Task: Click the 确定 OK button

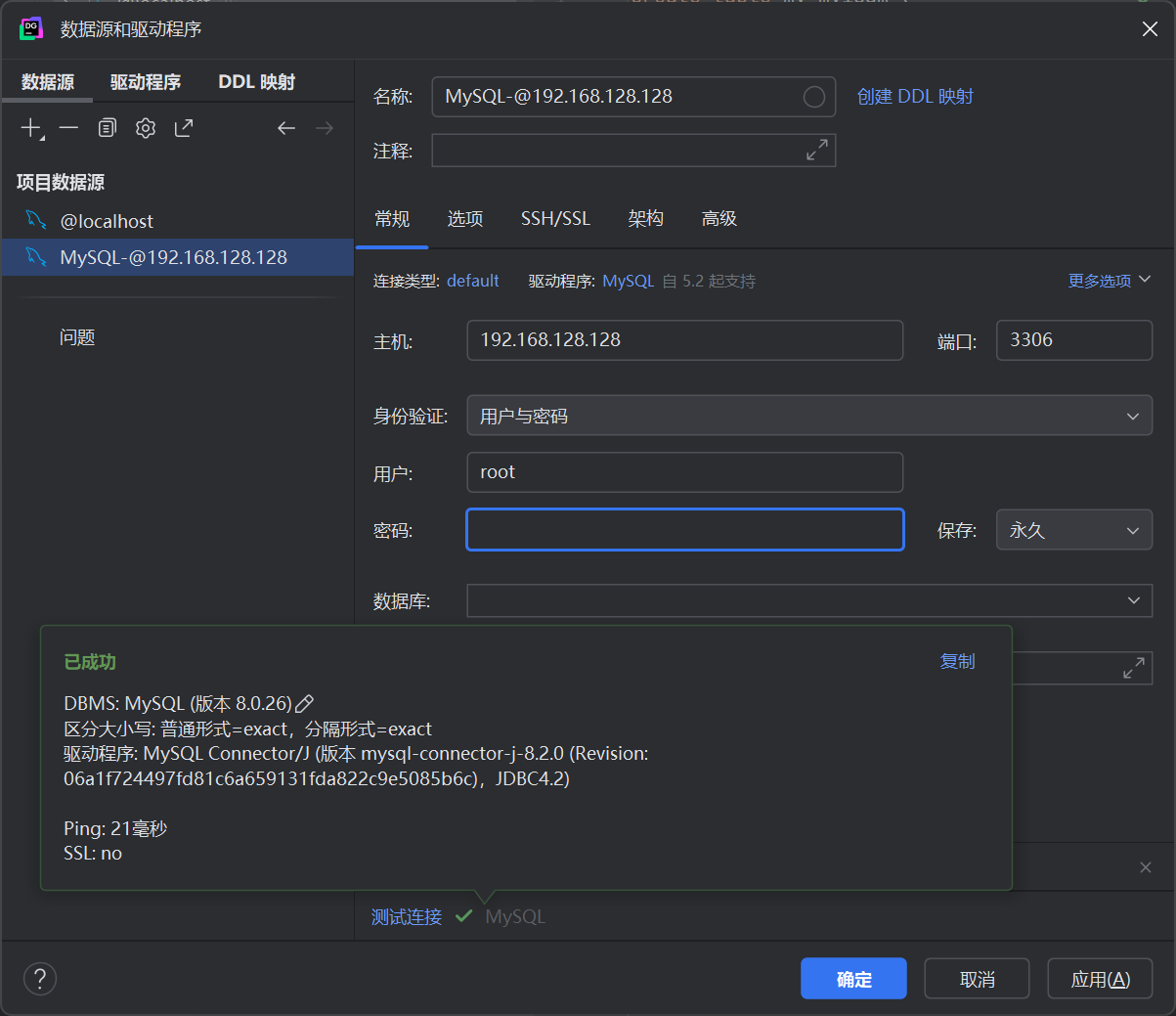Action: [853, 979]
